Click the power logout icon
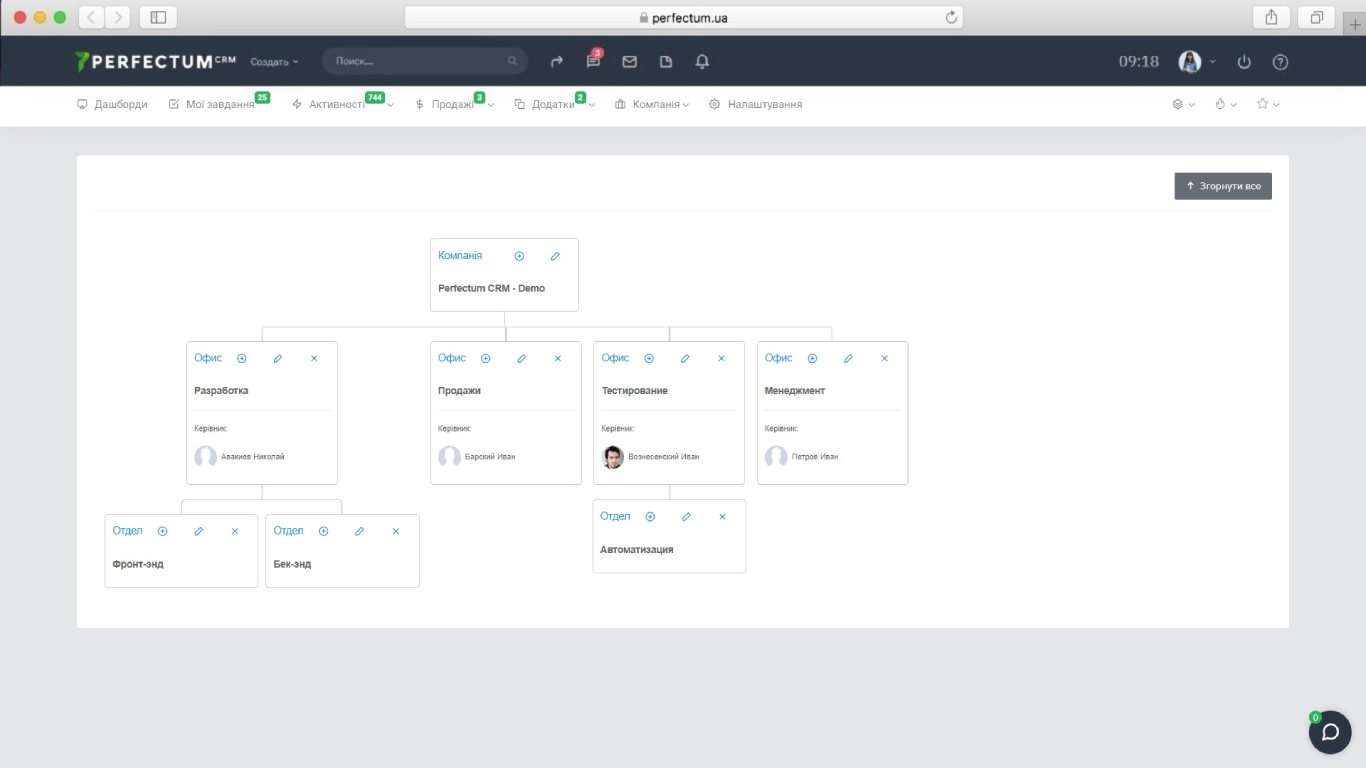The image size is (1366, 768). click(x=1244, y=62)
